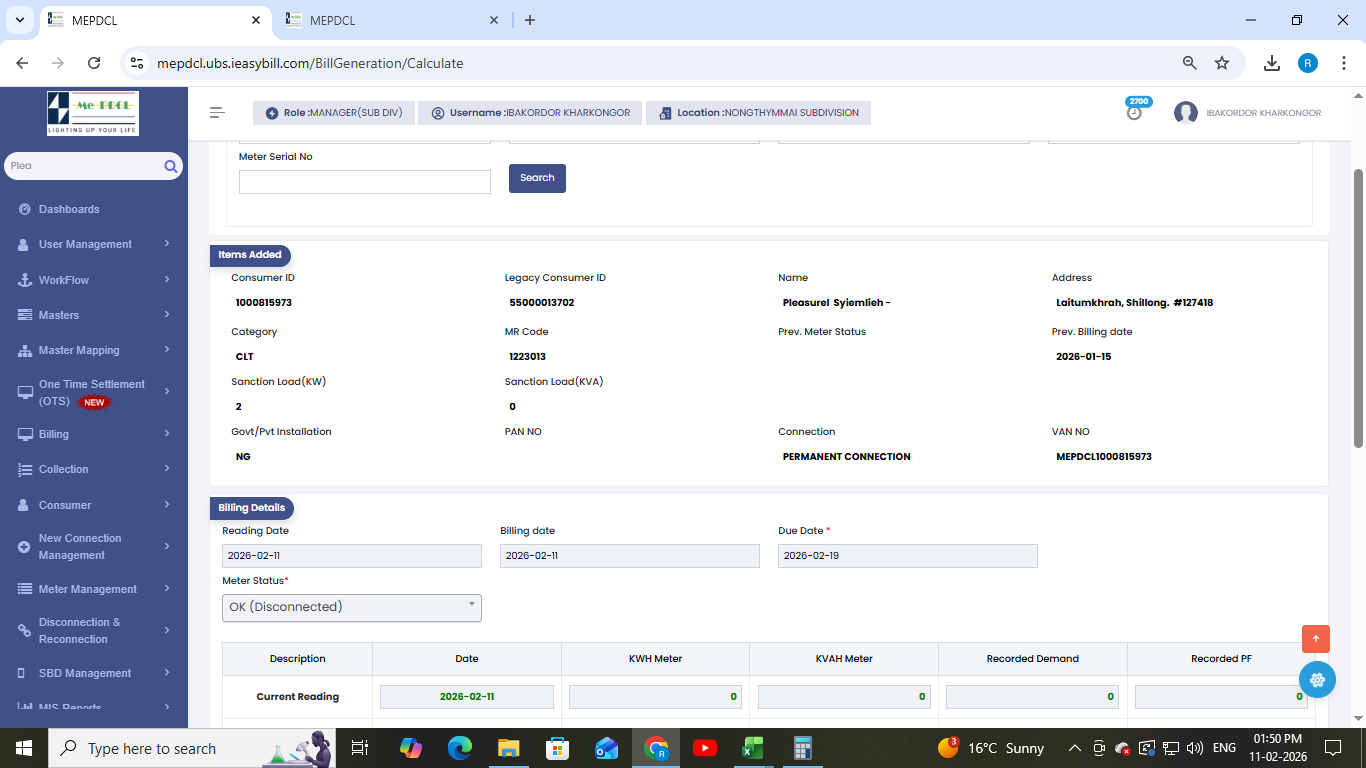This screenshot has height=768, width=1366.
Task: Click the Me-PDCL logo
Action: coord(93,113)
